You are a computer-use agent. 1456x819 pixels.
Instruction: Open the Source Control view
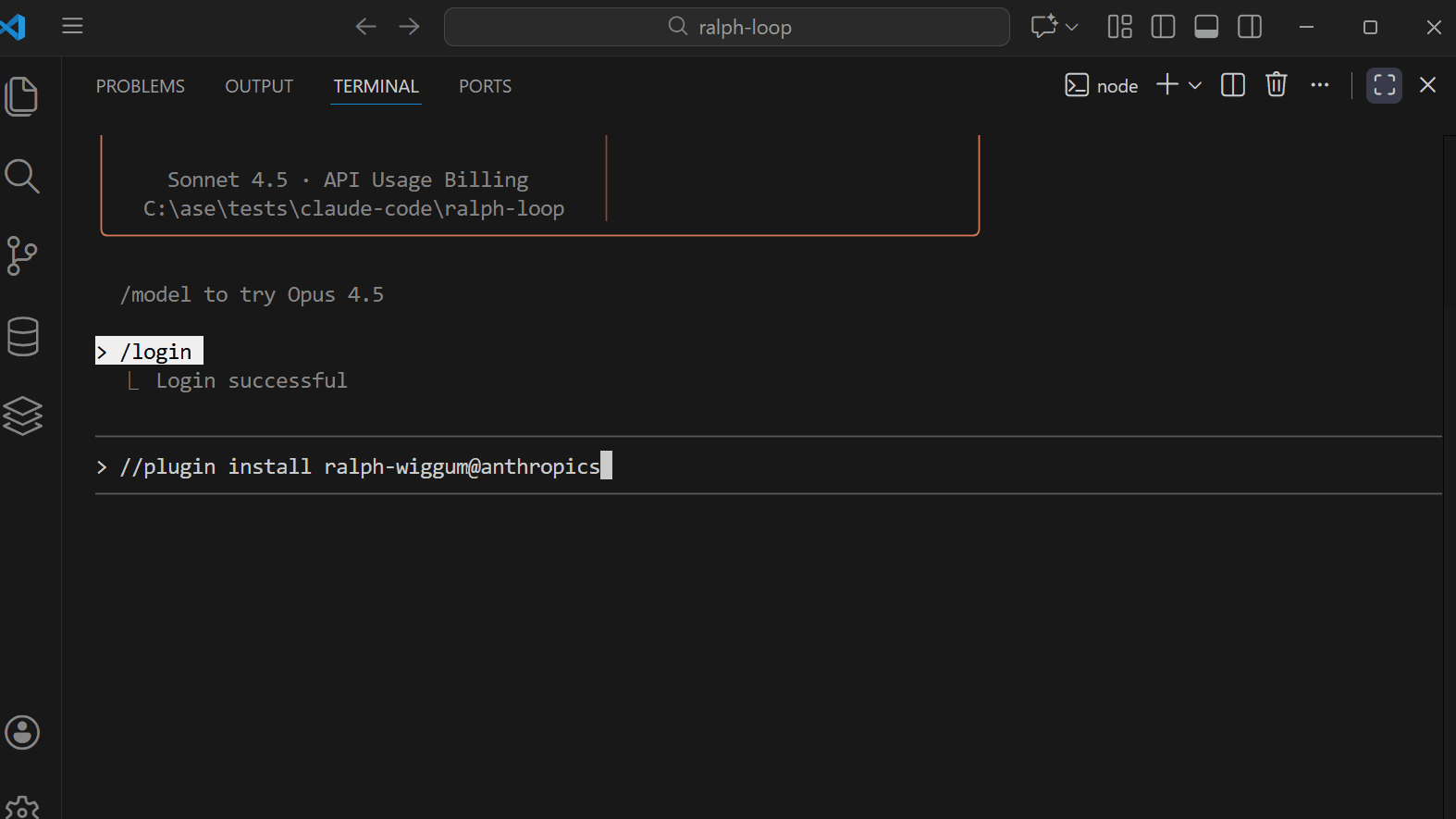[22, 256]
